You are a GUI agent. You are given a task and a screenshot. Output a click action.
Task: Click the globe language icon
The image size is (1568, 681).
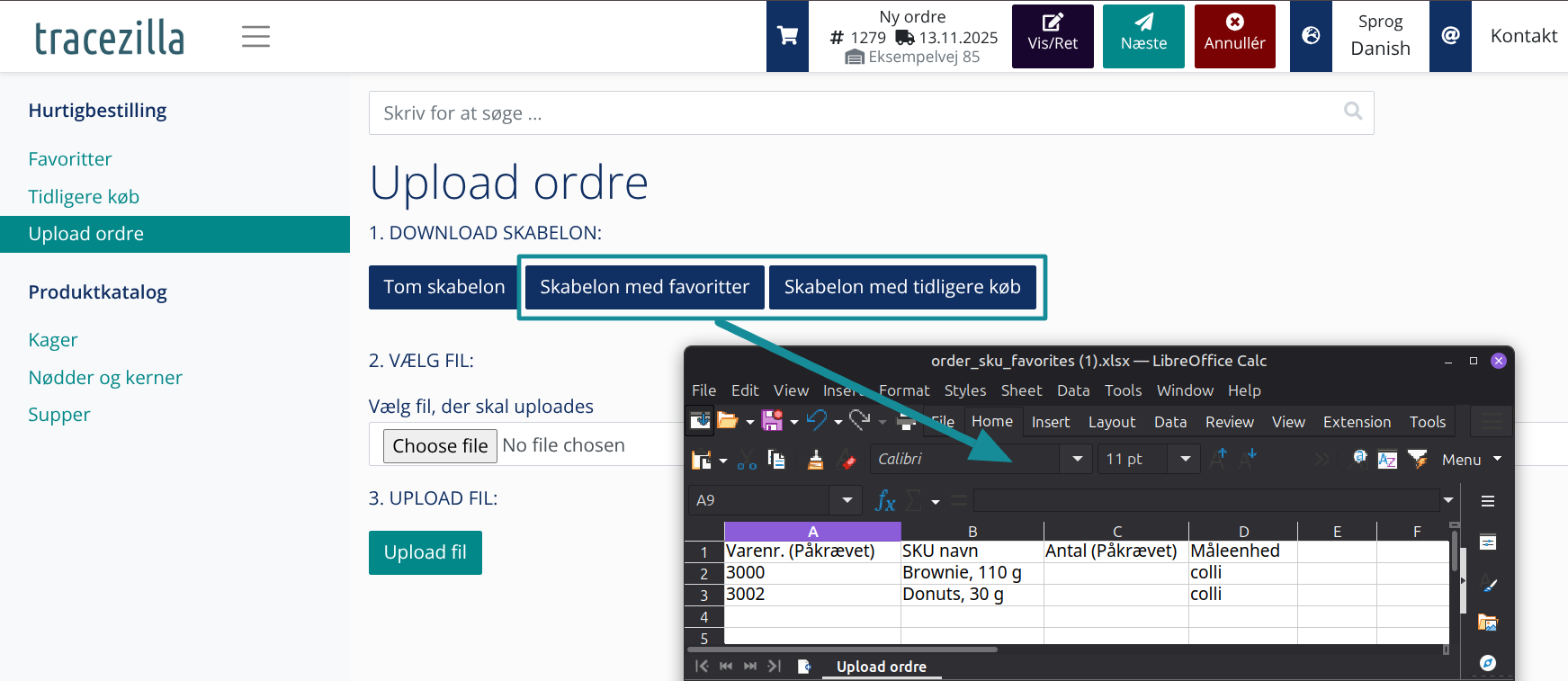pos(1311,36)
